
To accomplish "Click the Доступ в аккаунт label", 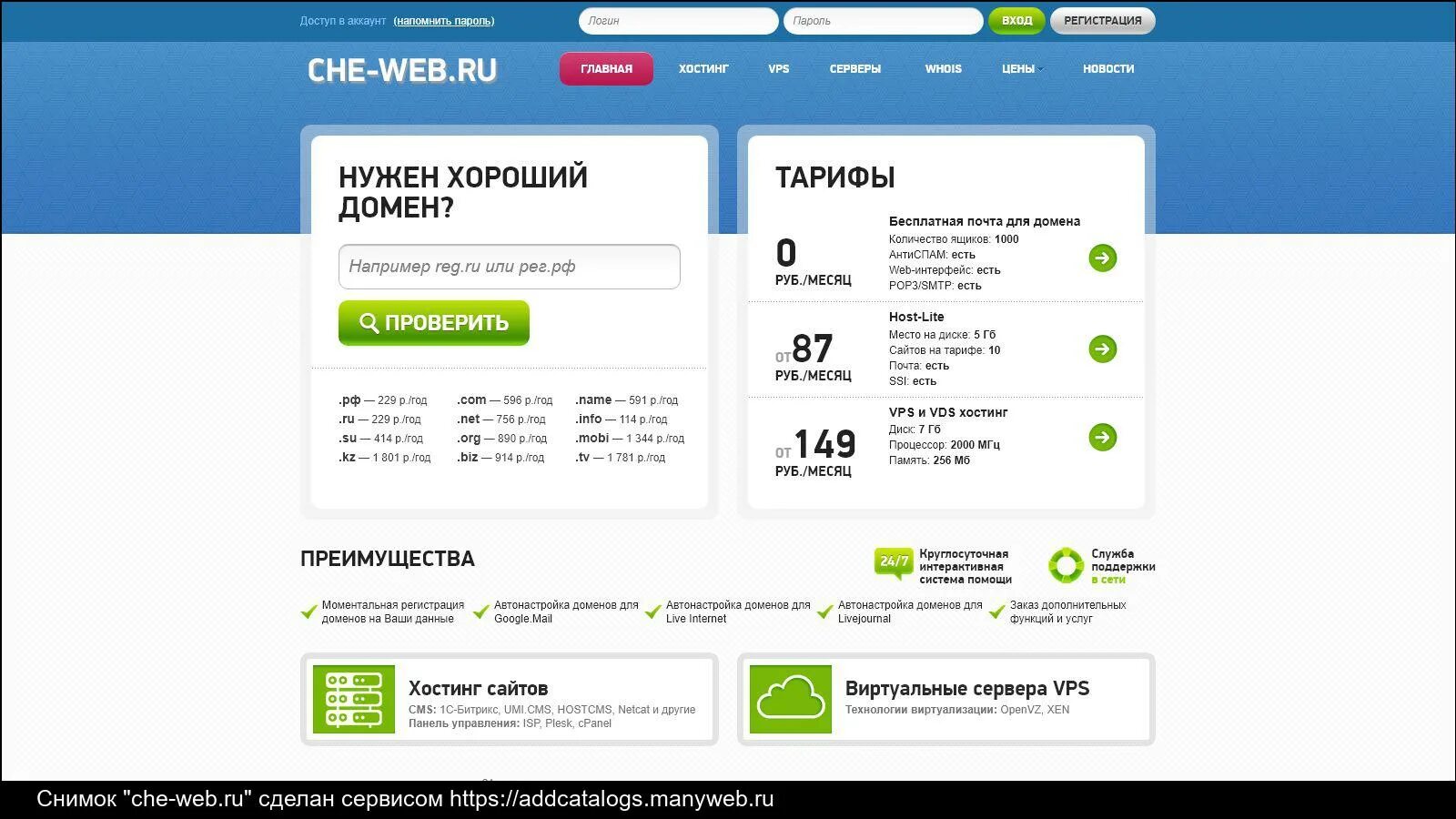I will 343,21.
